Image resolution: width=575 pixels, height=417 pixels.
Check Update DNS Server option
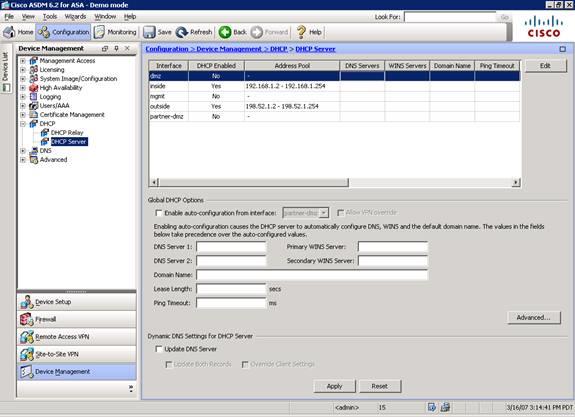(159, 349)
